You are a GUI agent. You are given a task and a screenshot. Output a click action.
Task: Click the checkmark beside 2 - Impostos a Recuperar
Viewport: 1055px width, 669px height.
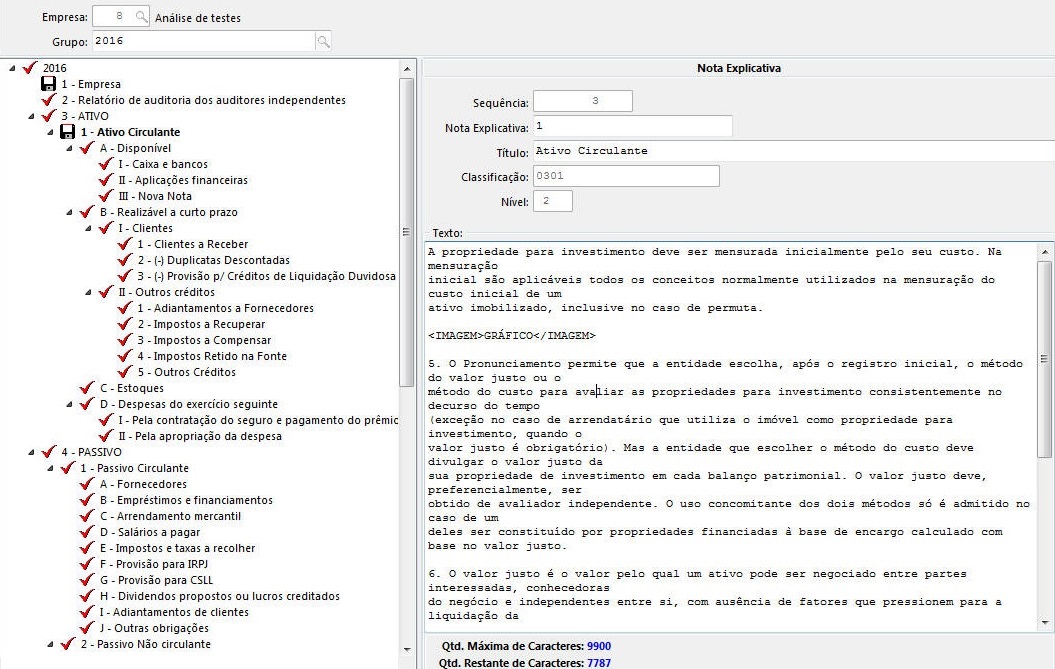click(124, 324)
